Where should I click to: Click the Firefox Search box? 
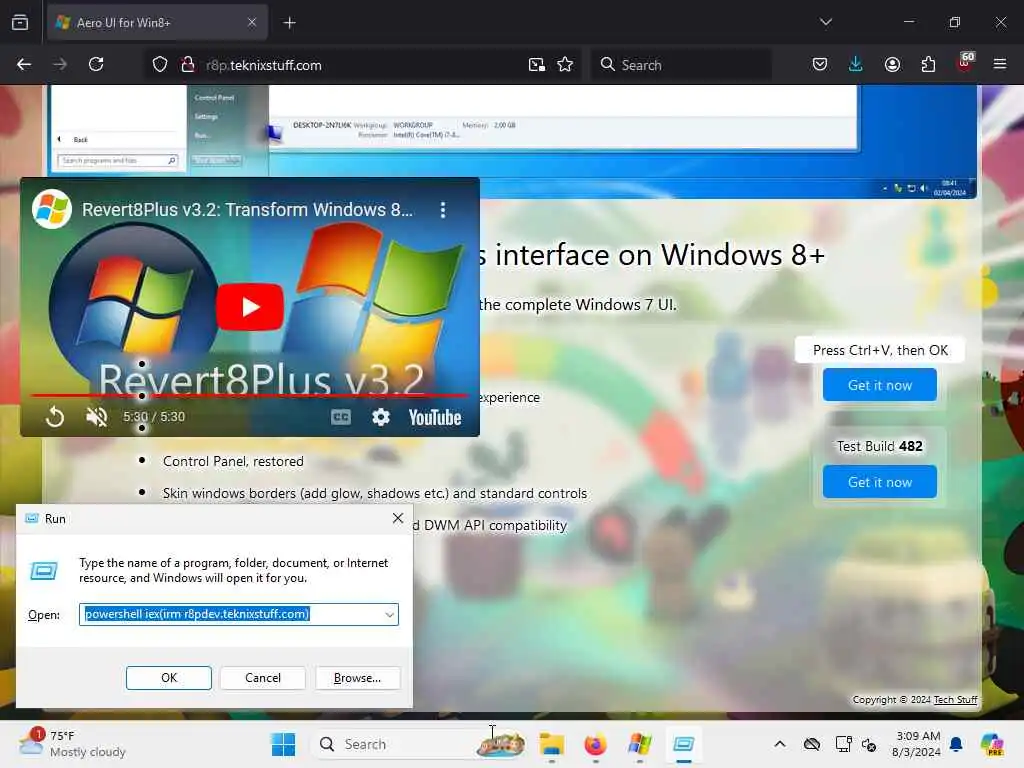(x=682, y=65)
